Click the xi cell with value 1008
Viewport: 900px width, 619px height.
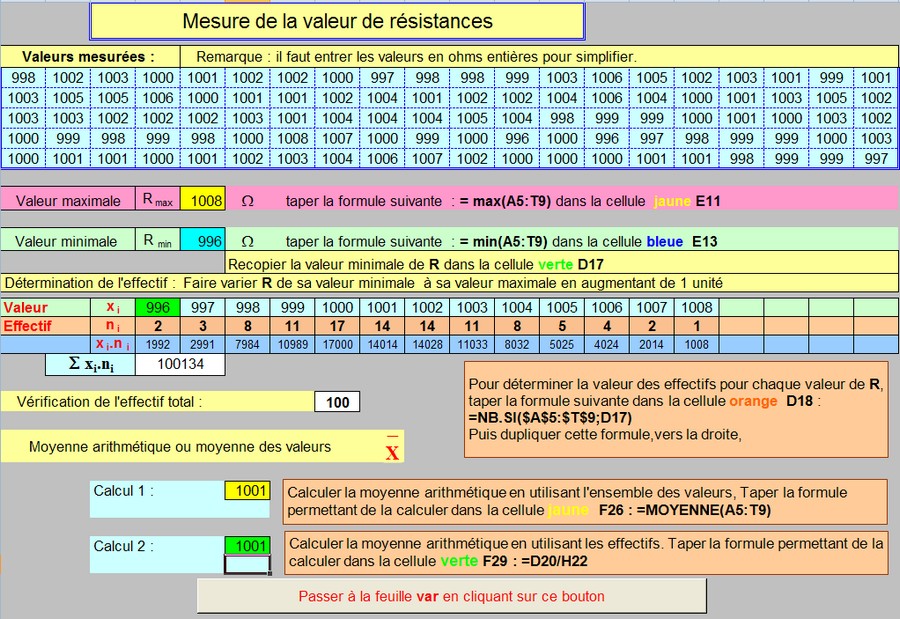click(x=696, y=308)
